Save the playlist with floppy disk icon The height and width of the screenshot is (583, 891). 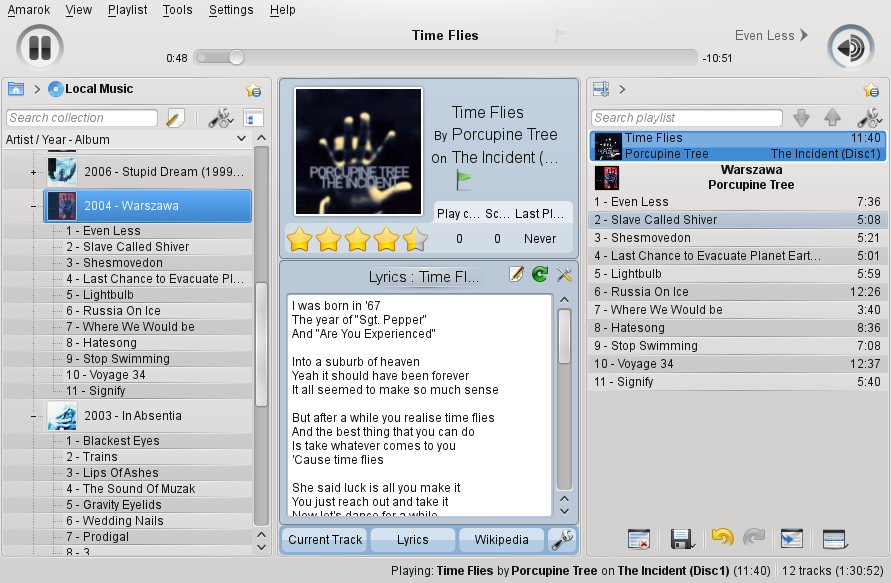point(681,539)
